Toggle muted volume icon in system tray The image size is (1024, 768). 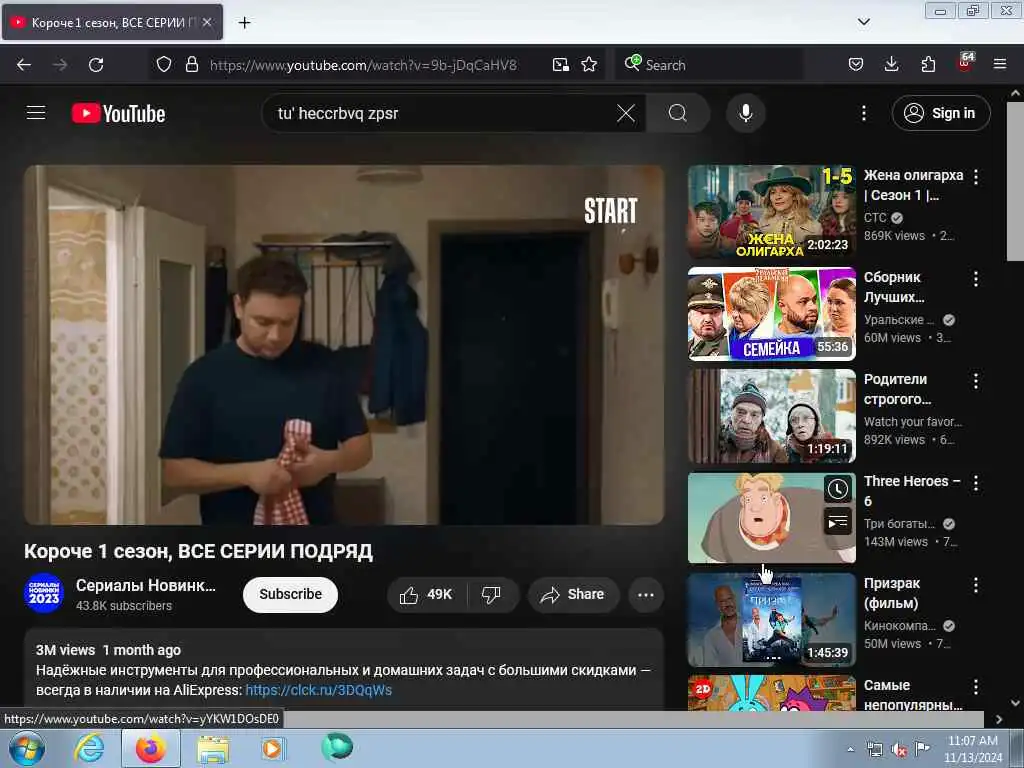coord(899,750)
